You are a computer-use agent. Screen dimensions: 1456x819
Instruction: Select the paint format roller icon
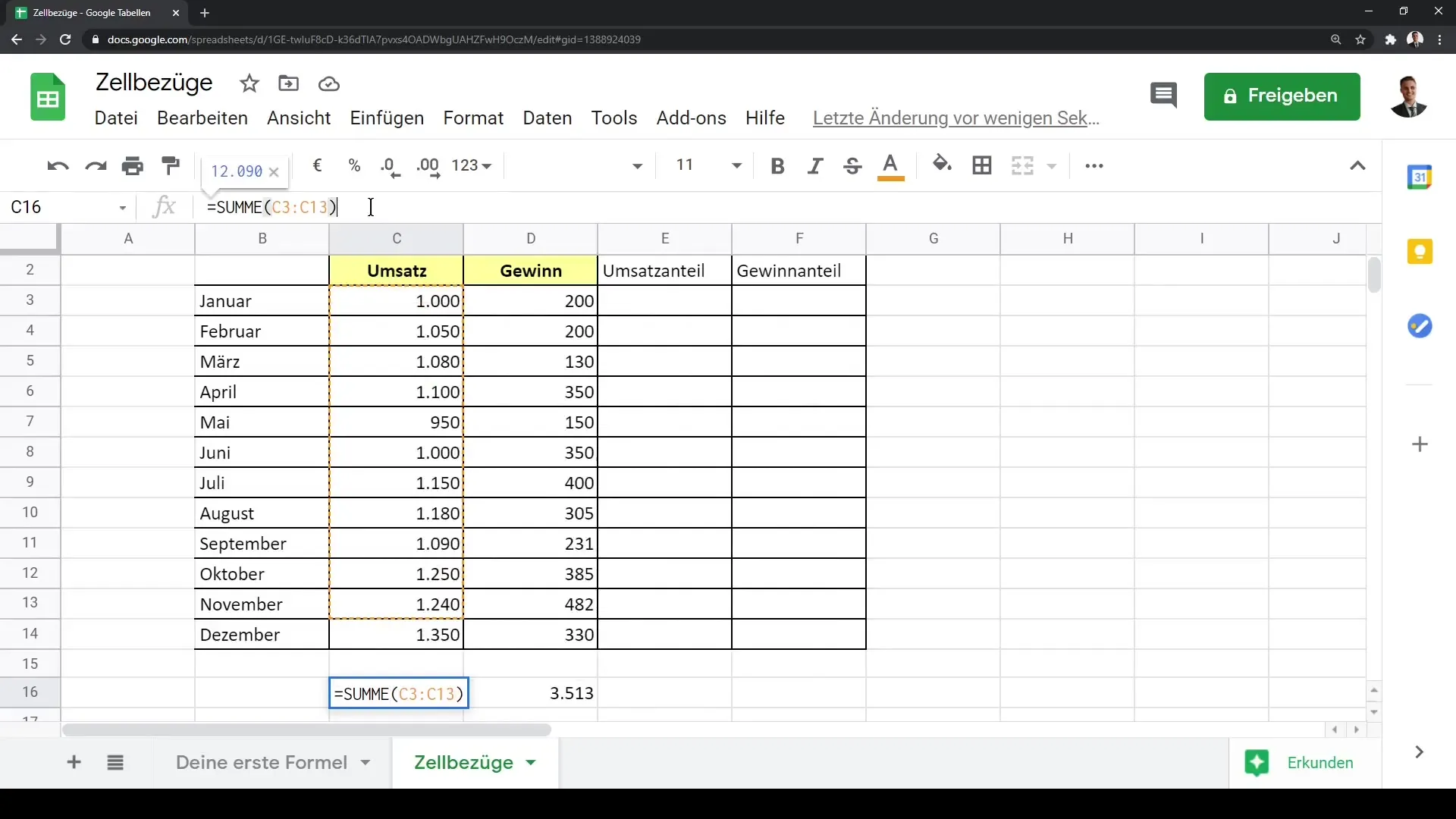pos(171,165)
